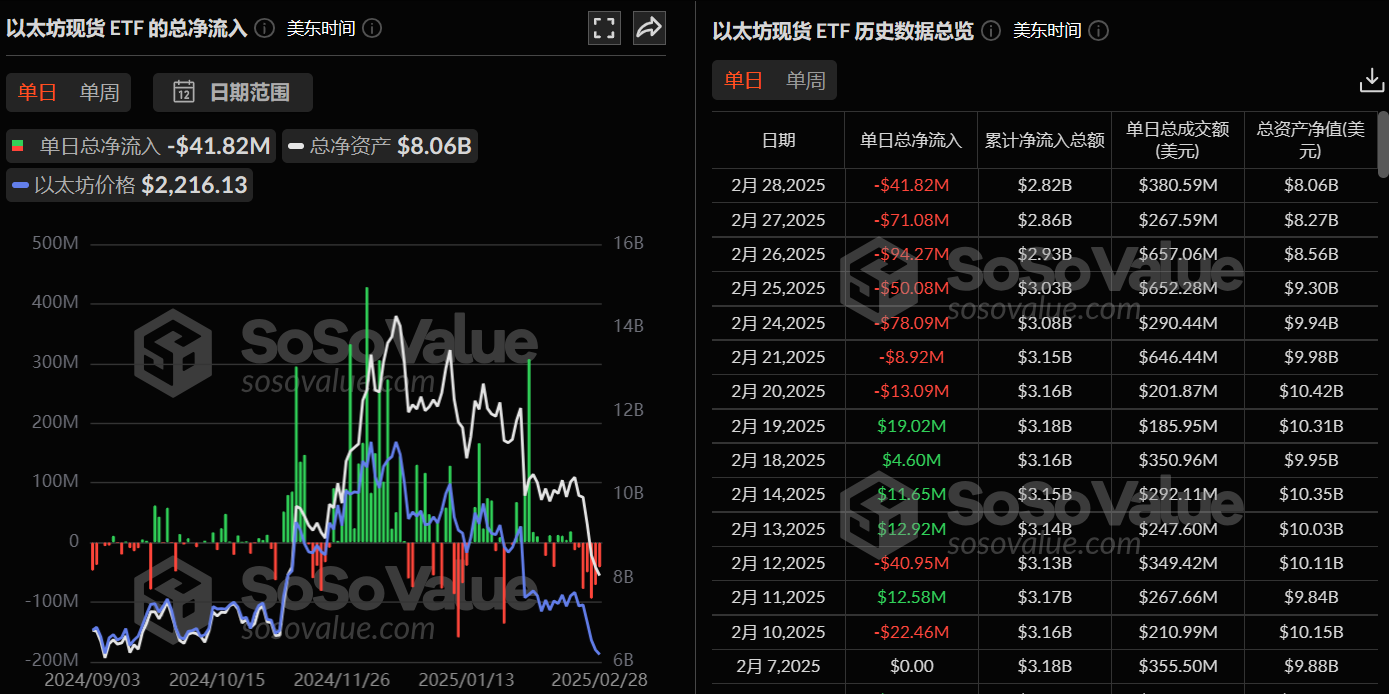The width and height of the screenshot is (1389, 694).
Task: Click the download icon on the history panel
Action: [x=1371, y=78]
